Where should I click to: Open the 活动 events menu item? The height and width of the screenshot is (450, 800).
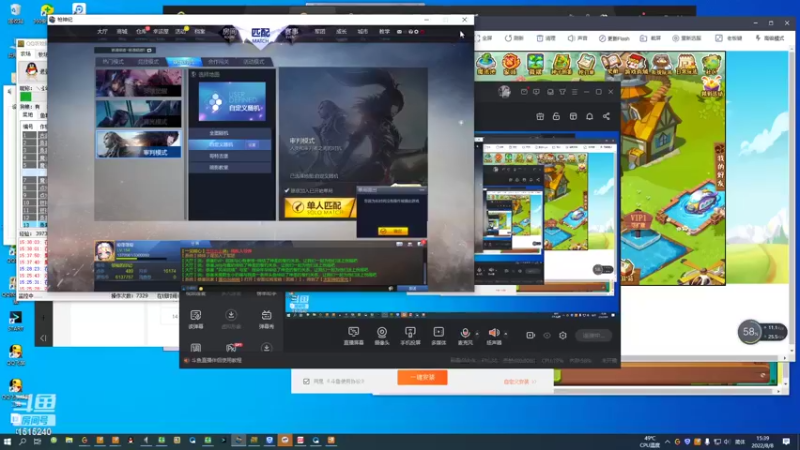[x=180, y=32]
